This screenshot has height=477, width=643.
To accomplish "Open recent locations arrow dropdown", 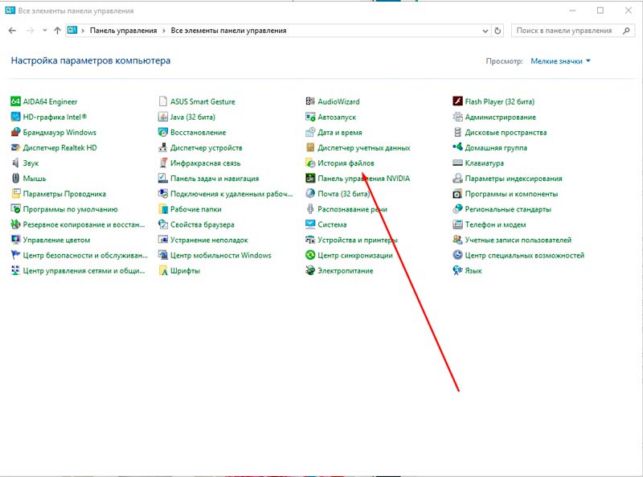I will click(44, 30).
